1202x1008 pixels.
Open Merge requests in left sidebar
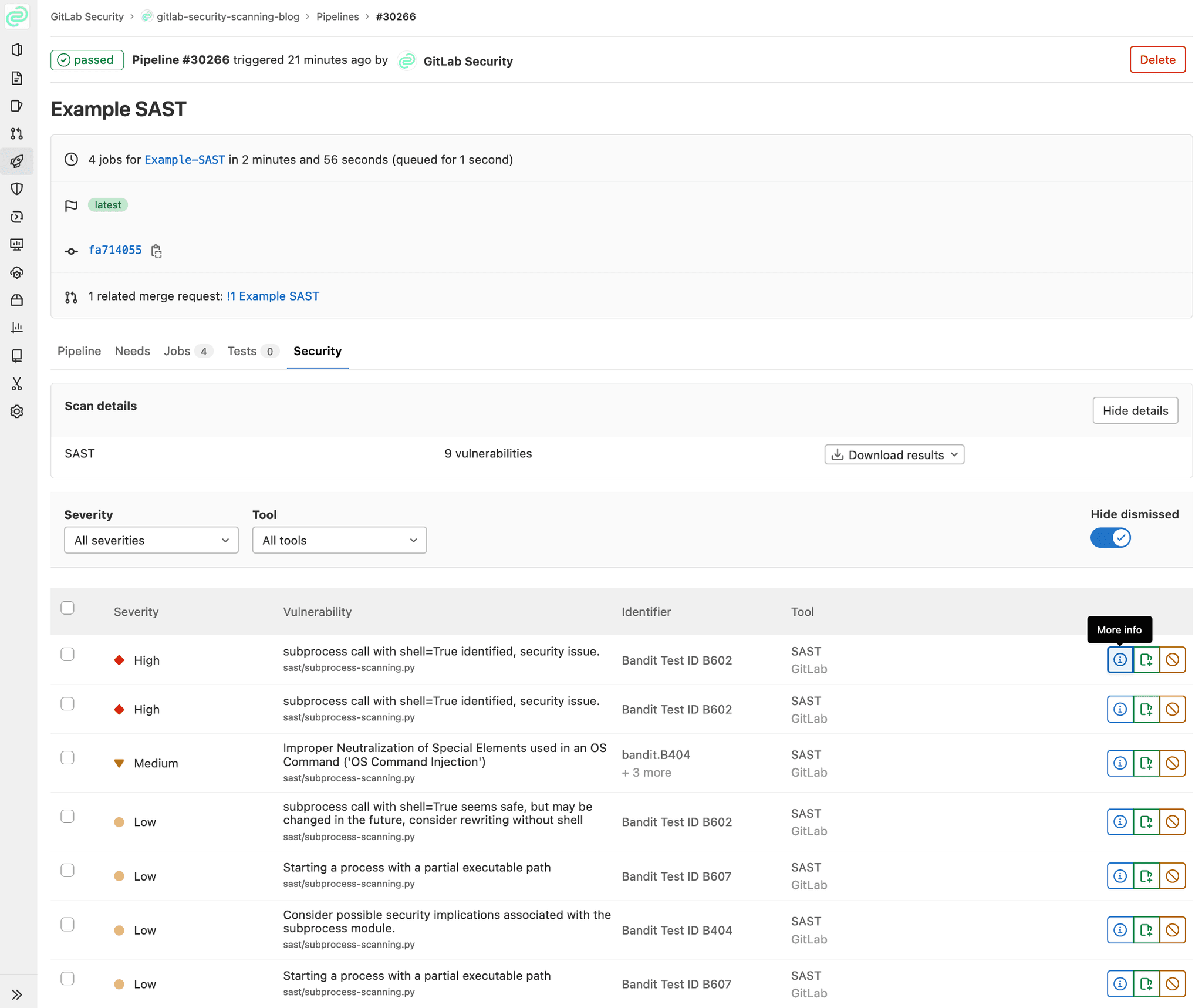click(17, 134)
